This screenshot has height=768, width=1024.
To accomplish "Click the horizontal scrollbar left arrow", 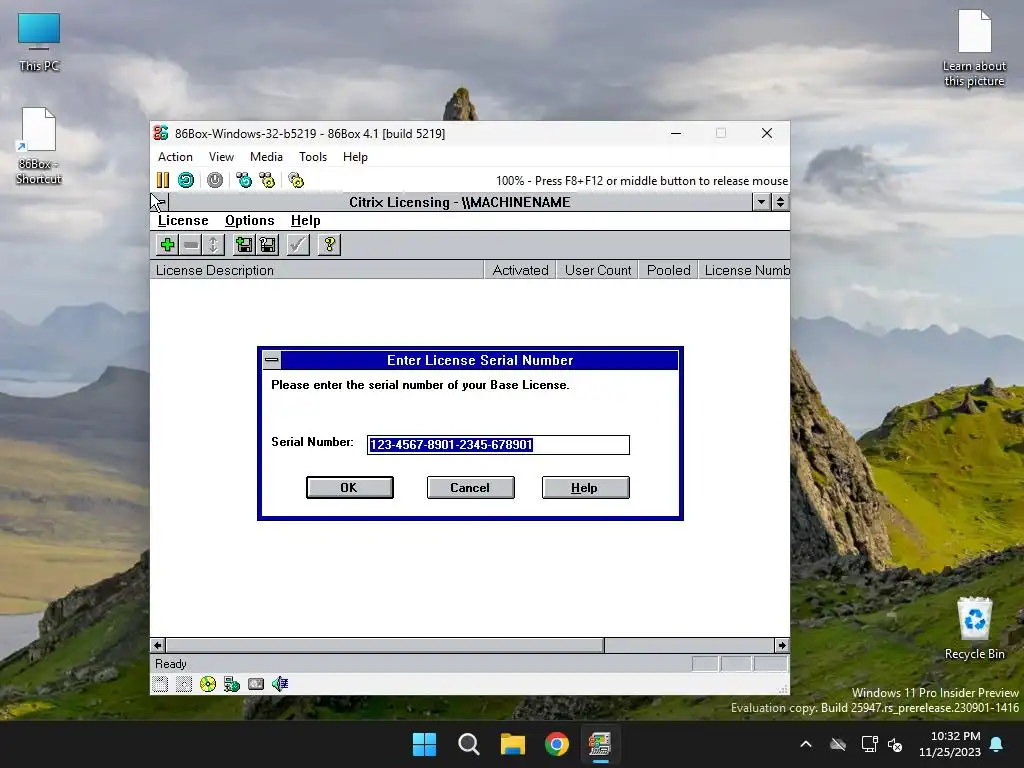I will pyautogui.click(x=157, y=645).
